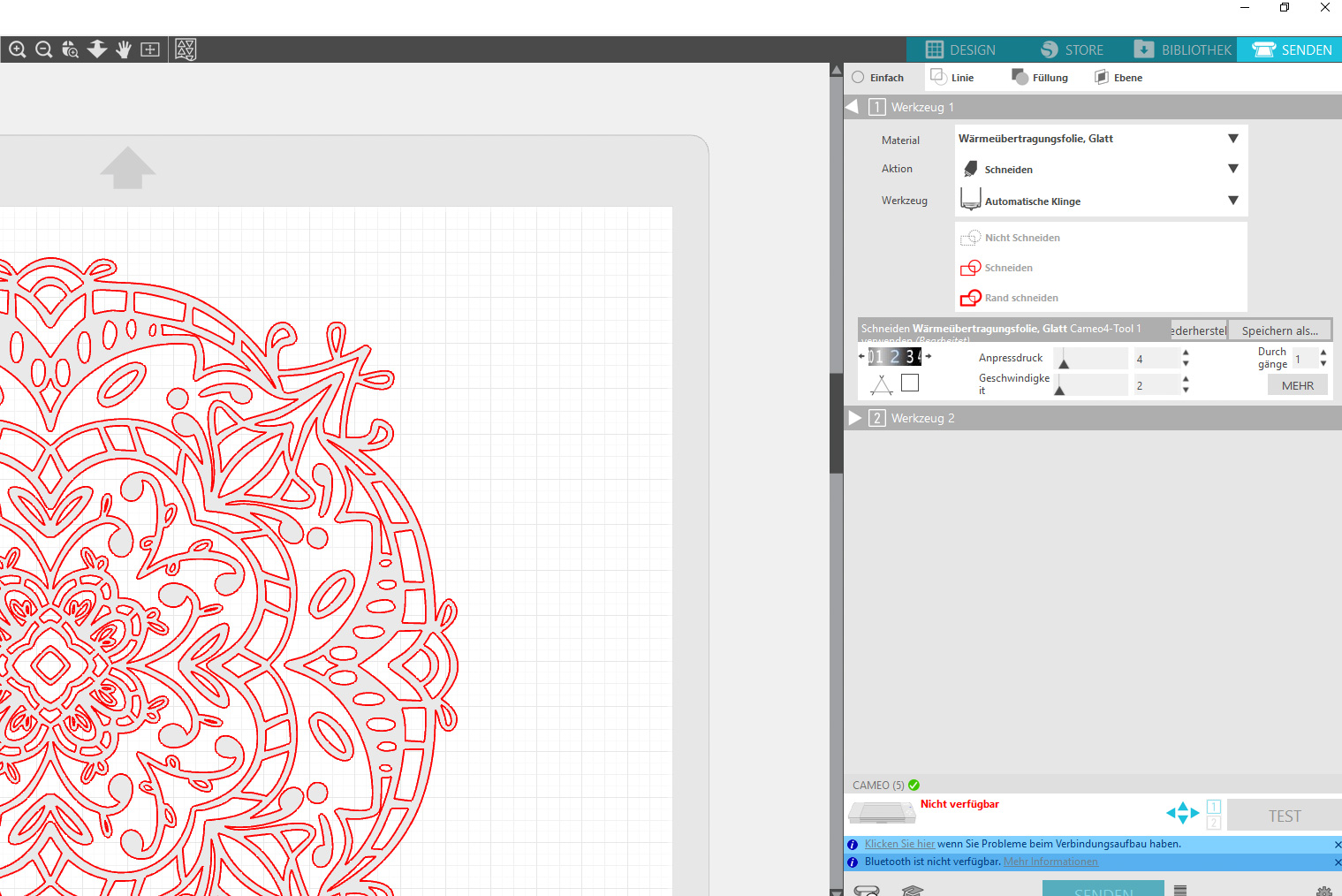Click the zoom out magnifier icon

click(43, 49)
